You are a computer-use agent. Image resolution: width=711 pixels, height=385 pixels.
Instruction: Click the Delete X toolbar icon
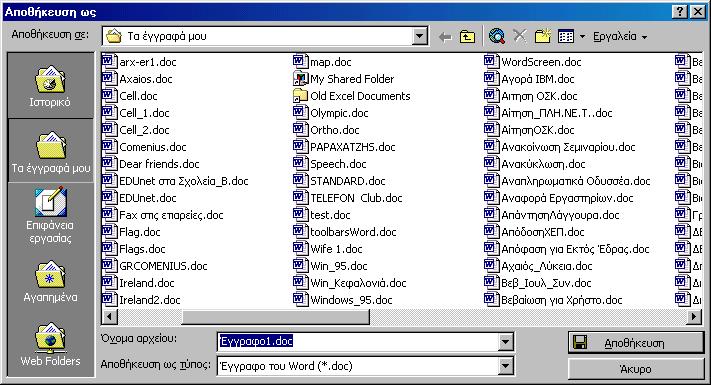(520, 36)
